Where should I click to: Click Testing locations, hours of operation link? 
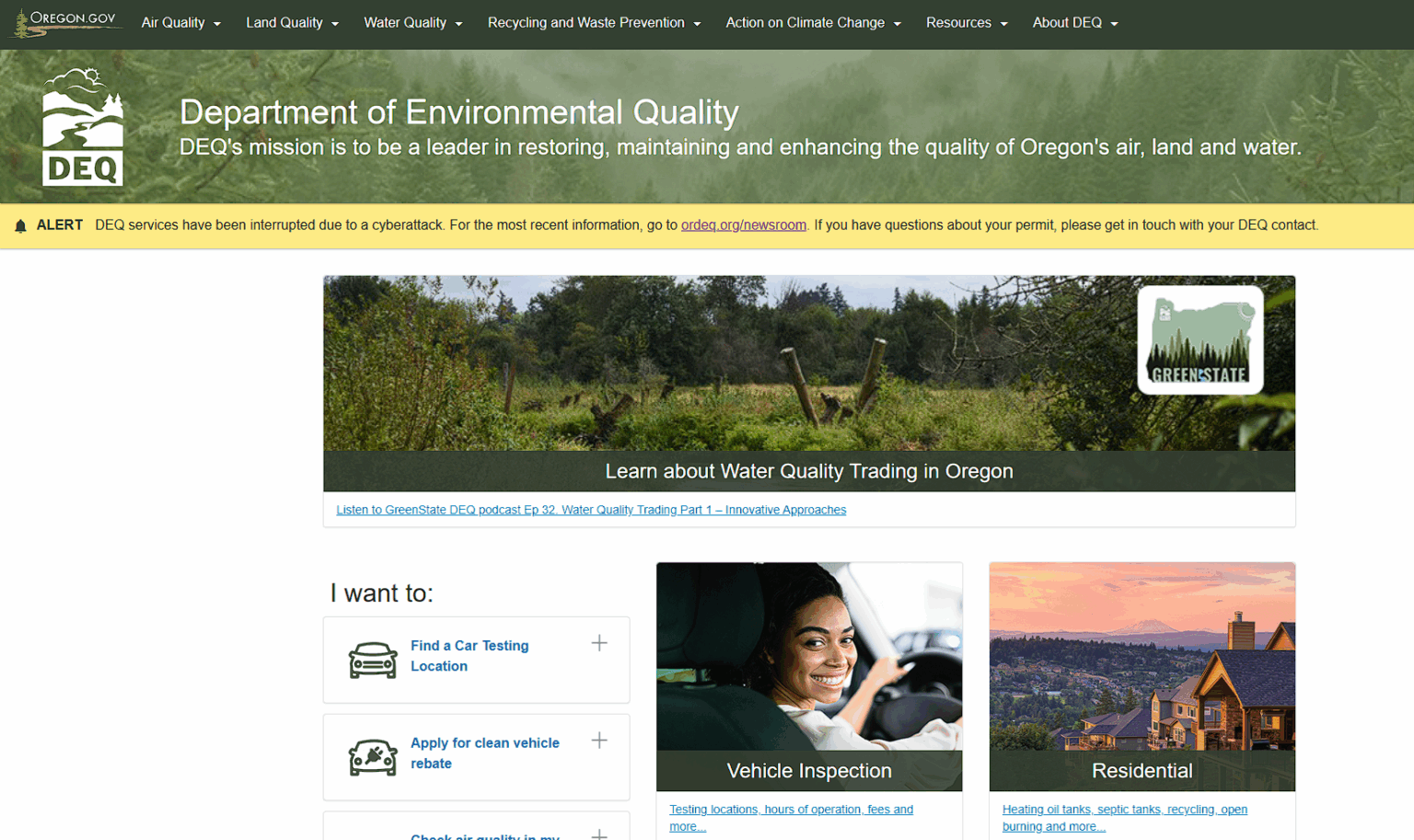point(791,810)
